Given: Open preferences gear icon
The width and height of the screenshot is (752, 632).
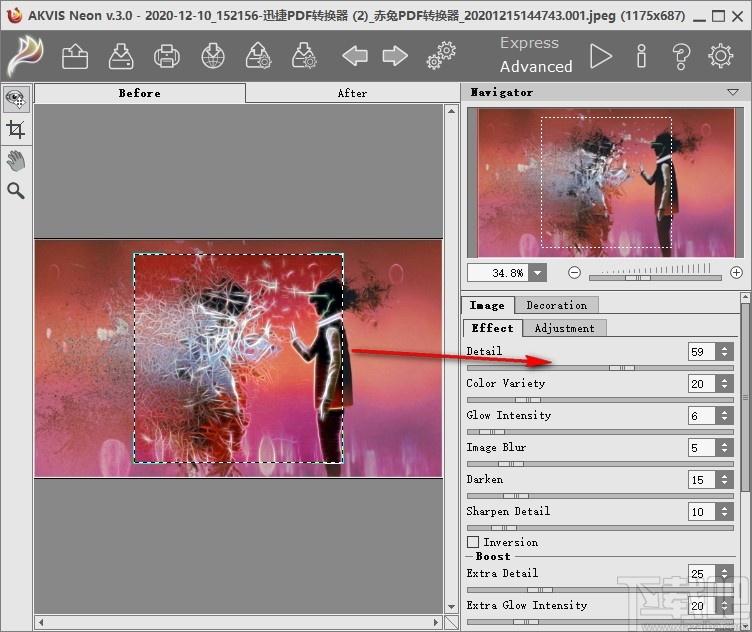Looking at the screenshot, I should click(720, 56).
